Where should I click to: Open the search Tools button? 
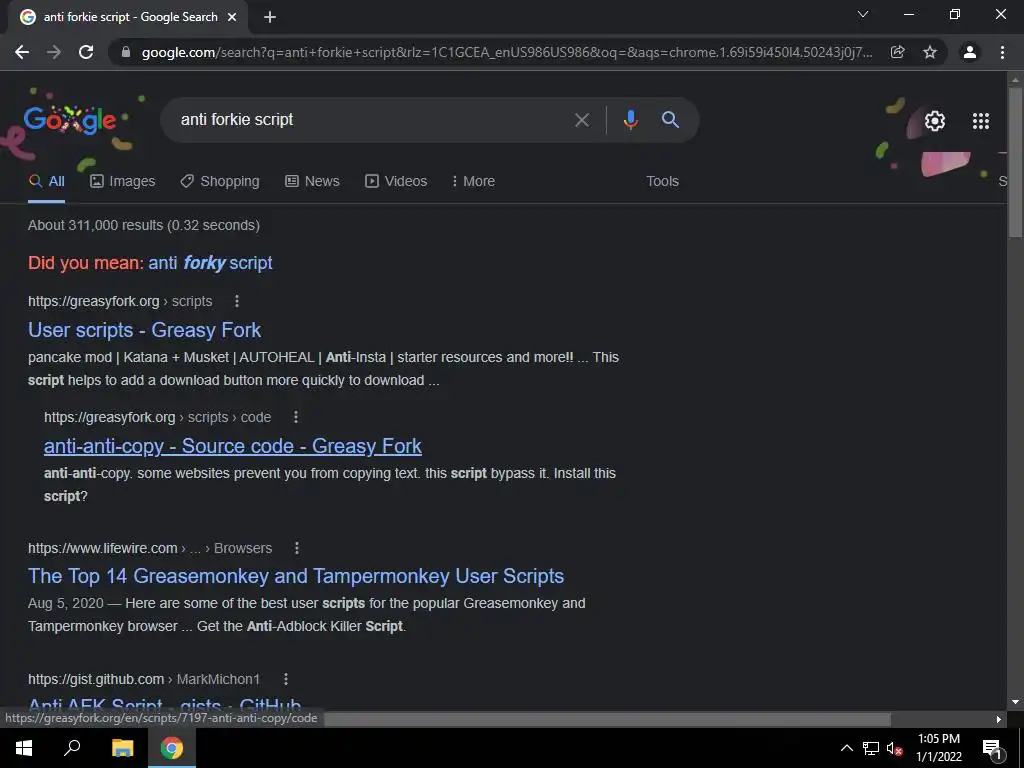pos(662,182)
